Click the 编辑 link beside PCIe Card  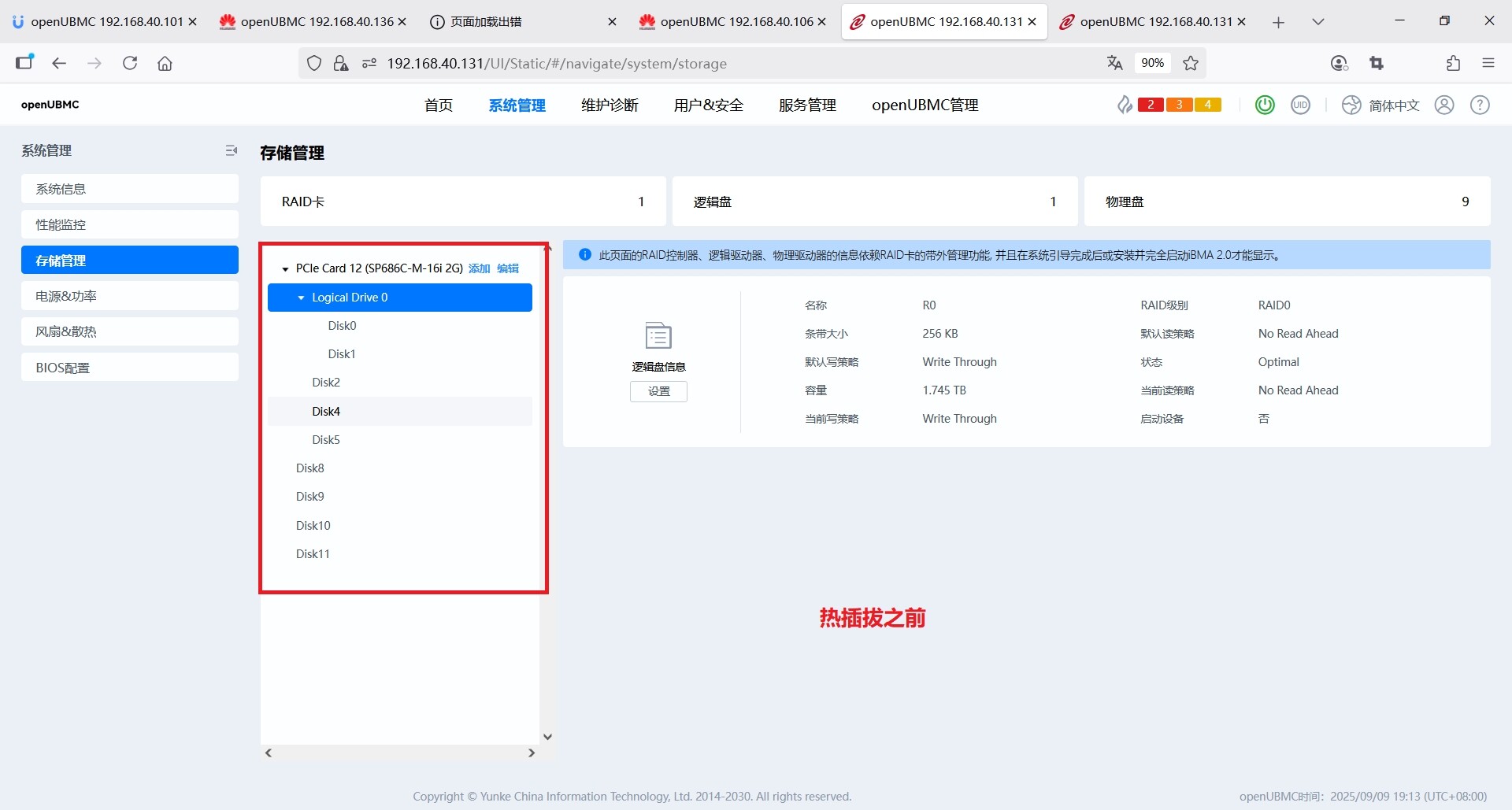pyautogui.click(x=508, y=268)
